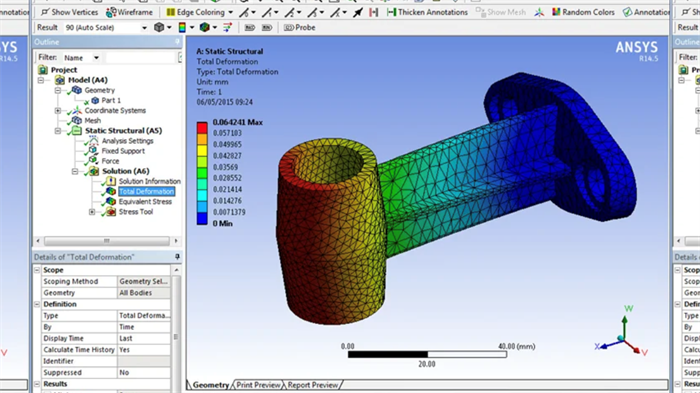Click the red bracket icon before Thicken Annotations
Screen dimensions: 700x393
tap(374, 12)
